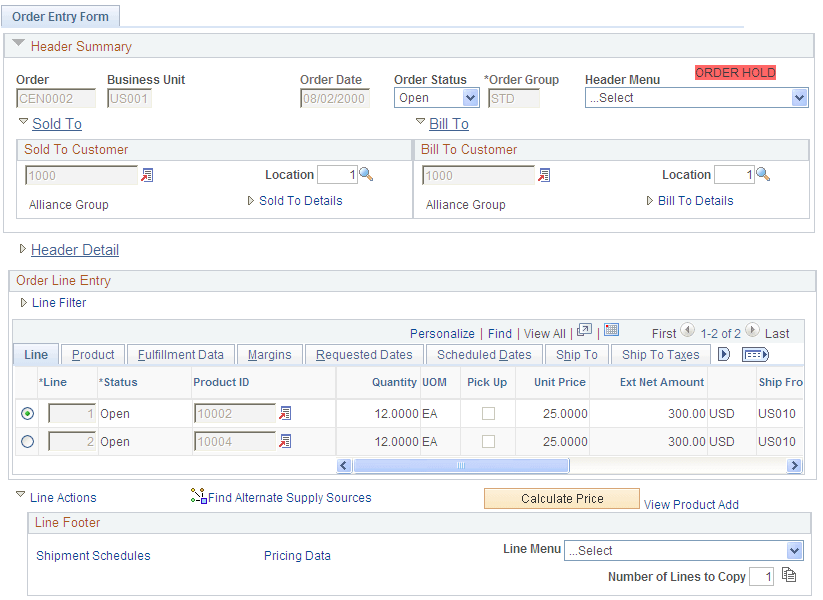Select the Line tab
823x600 pixels.
(x=36, y=355)
